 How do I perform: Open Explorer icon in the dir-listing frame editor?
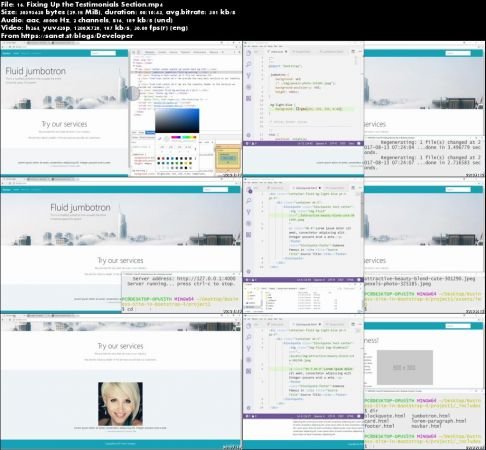[248, 326]
